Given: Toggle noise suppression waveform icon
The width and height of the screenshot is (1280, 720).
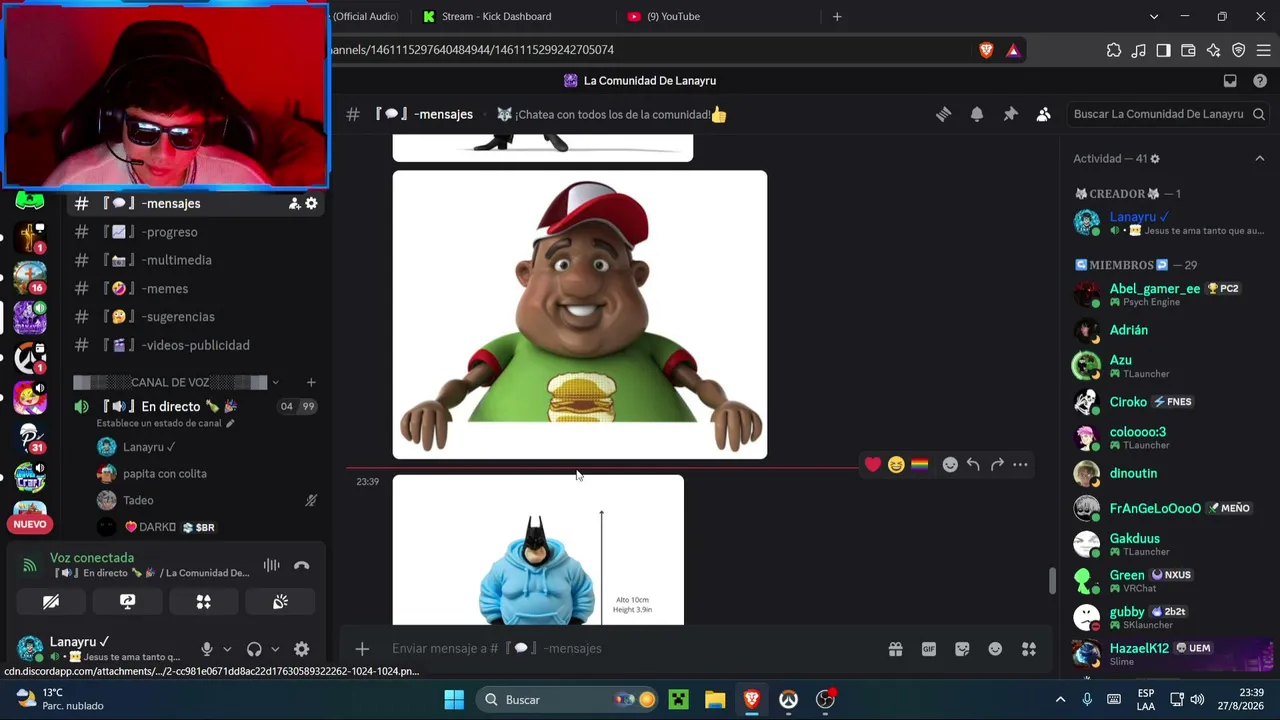Looking at the screenshot, I should pos(271,565).
